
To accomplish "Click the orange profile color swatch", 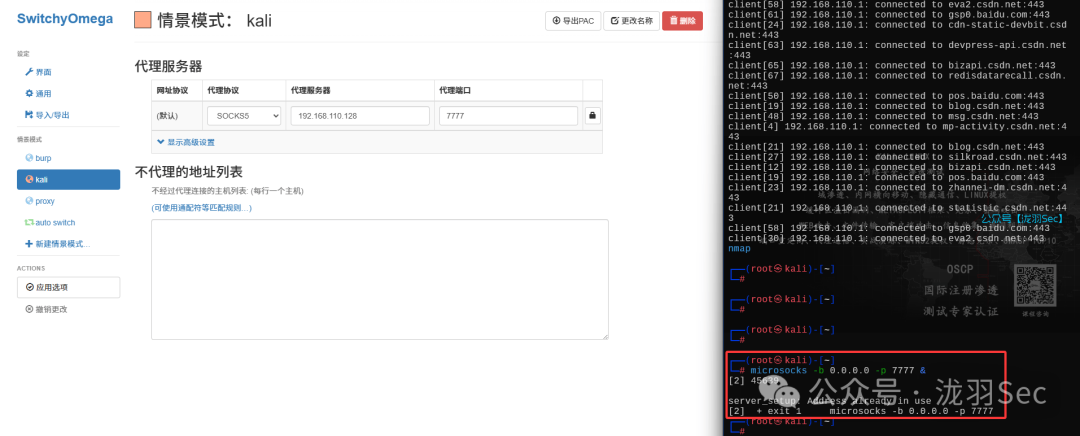I will (143, 20).
